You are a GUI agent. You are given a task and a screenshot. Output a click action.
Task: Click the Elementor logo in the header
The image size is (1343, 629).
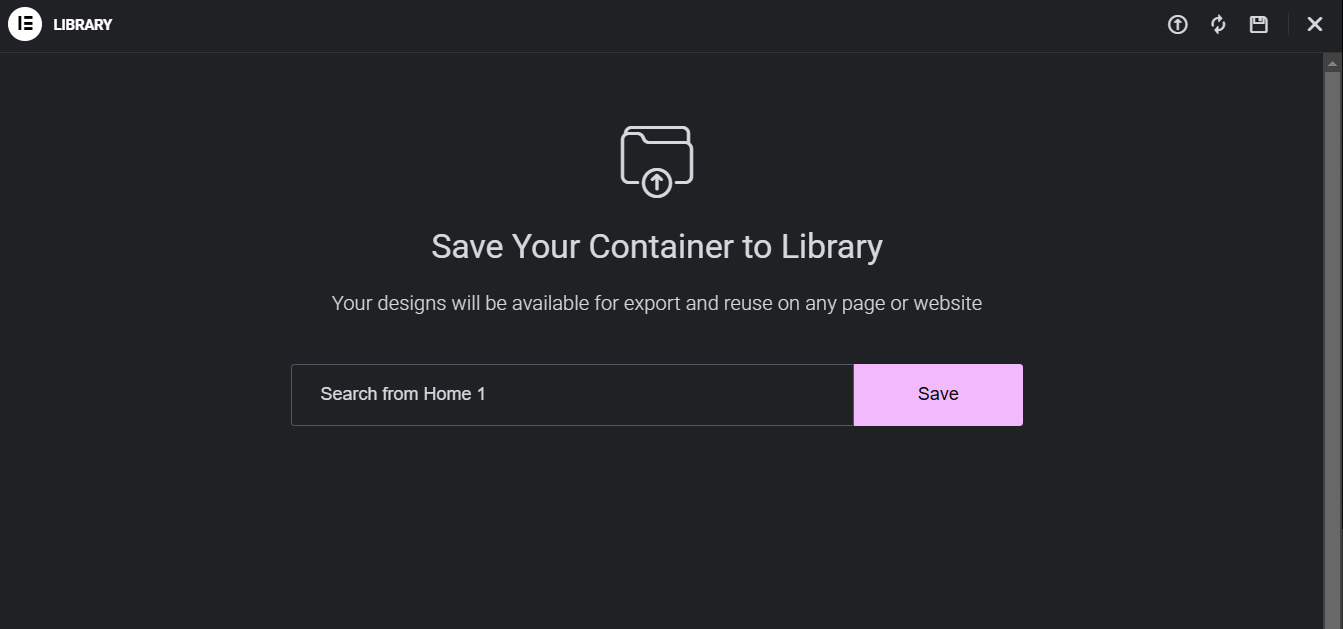pyautogui.click(x=25, y=24)
